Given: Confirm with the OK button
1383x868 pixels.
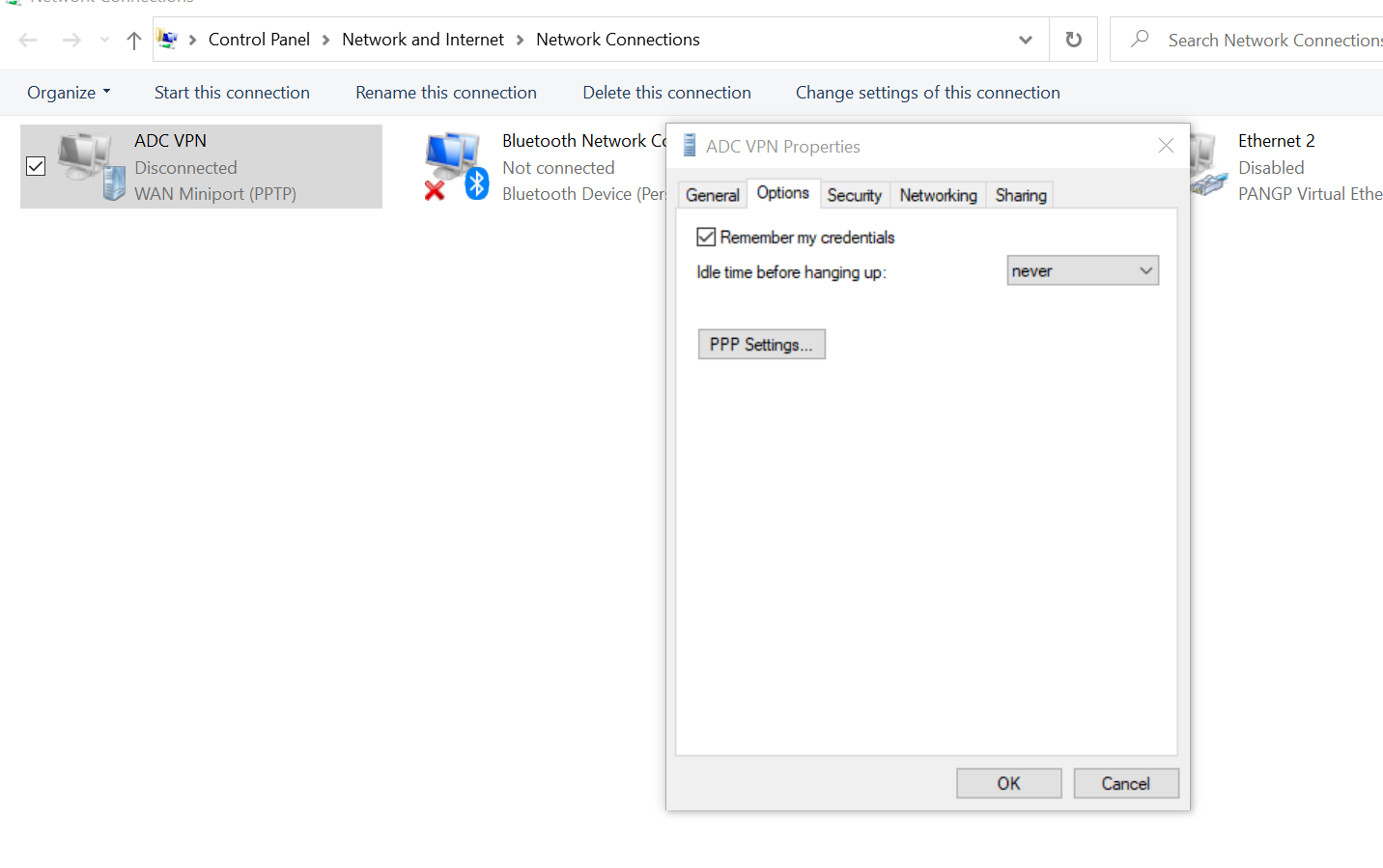Looking at the screenshot, I should pos(1009,783).
